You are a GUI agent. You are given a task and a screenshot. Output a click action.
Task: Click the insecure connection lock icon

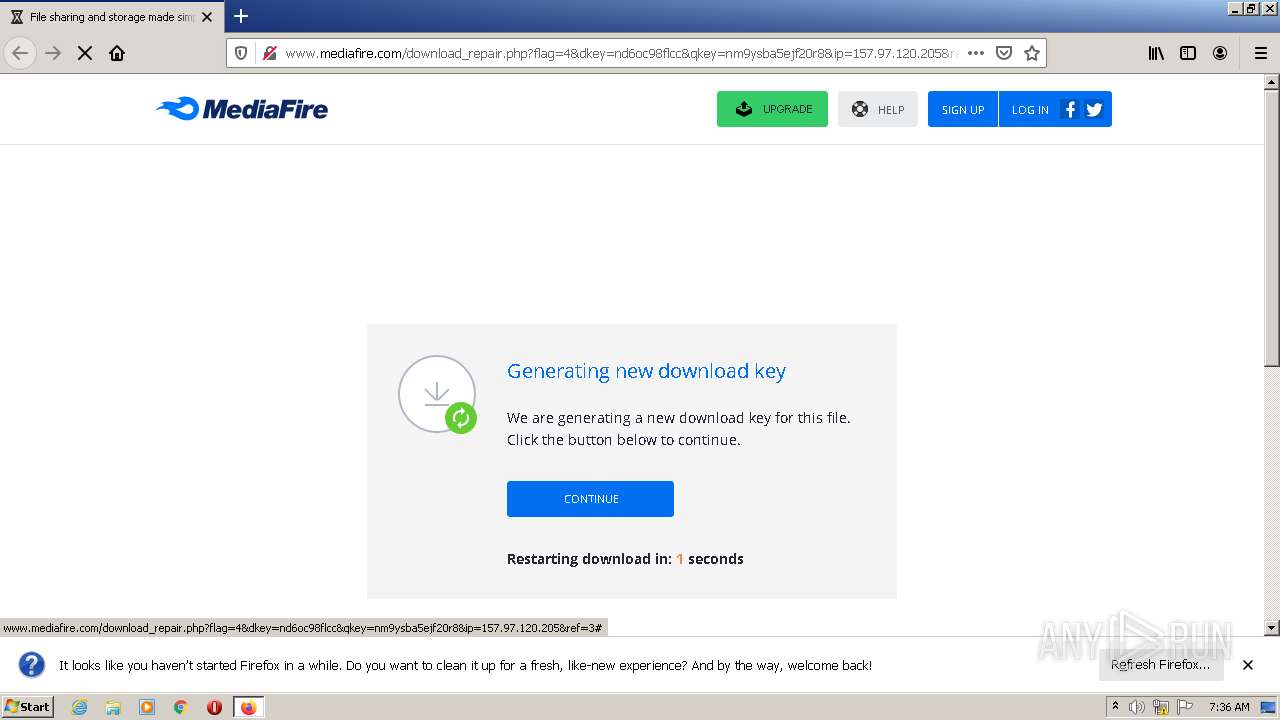point(268,53)
